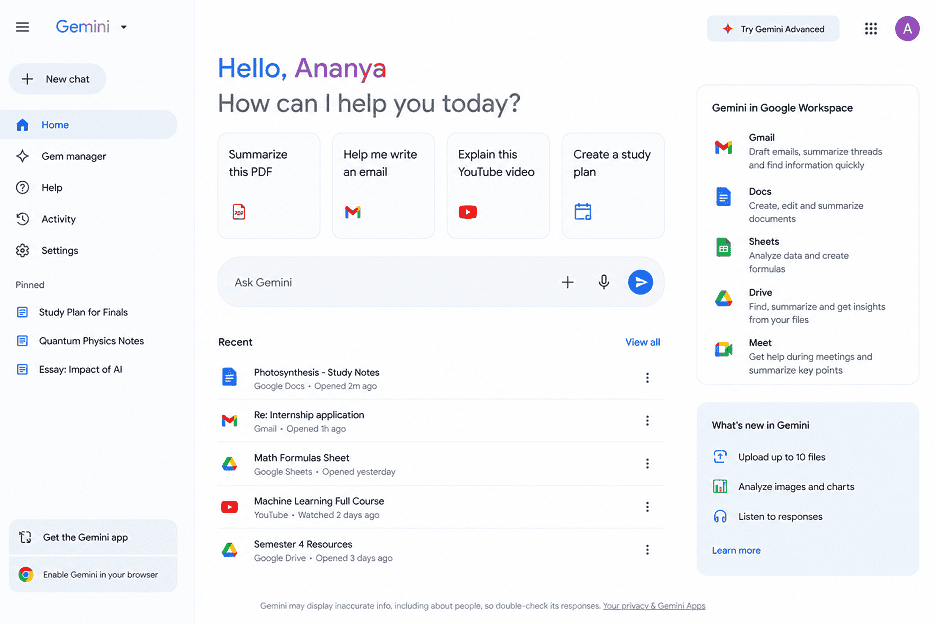The width and height of the screenshot is (936, 624).
Task: Click the microphone icon
Action: coord(604,282)
